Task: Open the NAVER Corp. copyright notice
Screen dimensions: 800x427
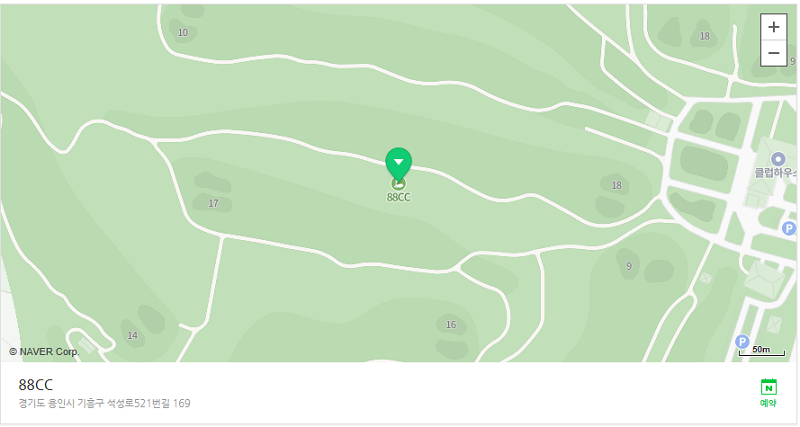Action: 44,351
